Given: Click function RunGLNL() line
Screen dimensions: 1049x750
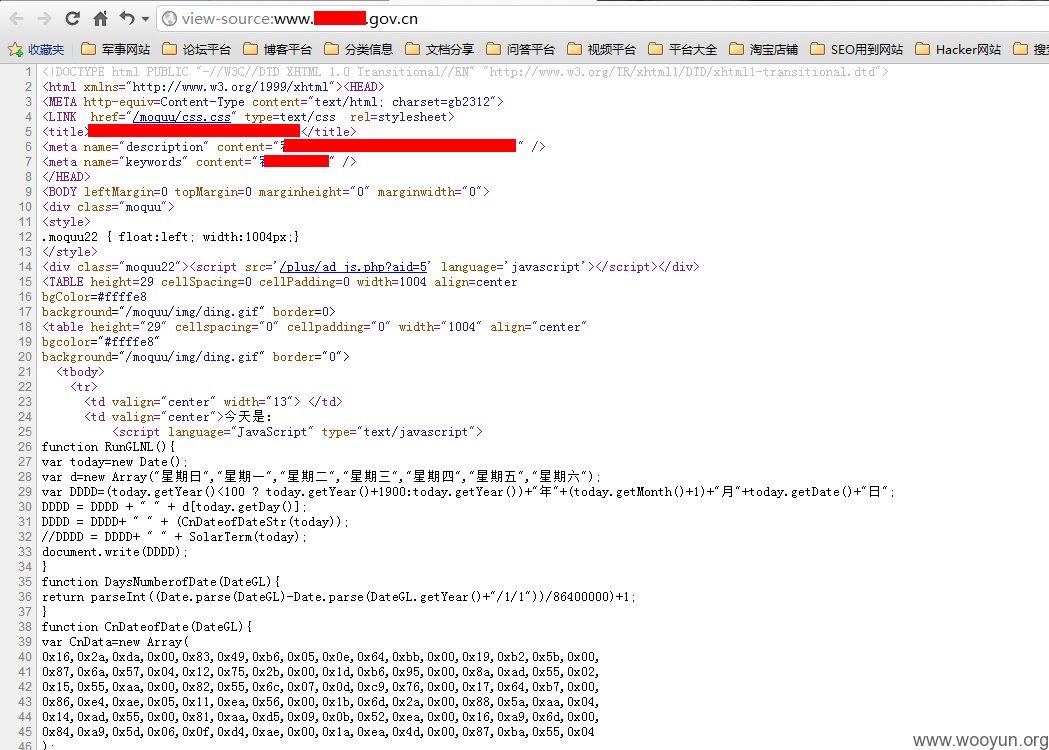Looking at the screenshot, I should point(108,447).
